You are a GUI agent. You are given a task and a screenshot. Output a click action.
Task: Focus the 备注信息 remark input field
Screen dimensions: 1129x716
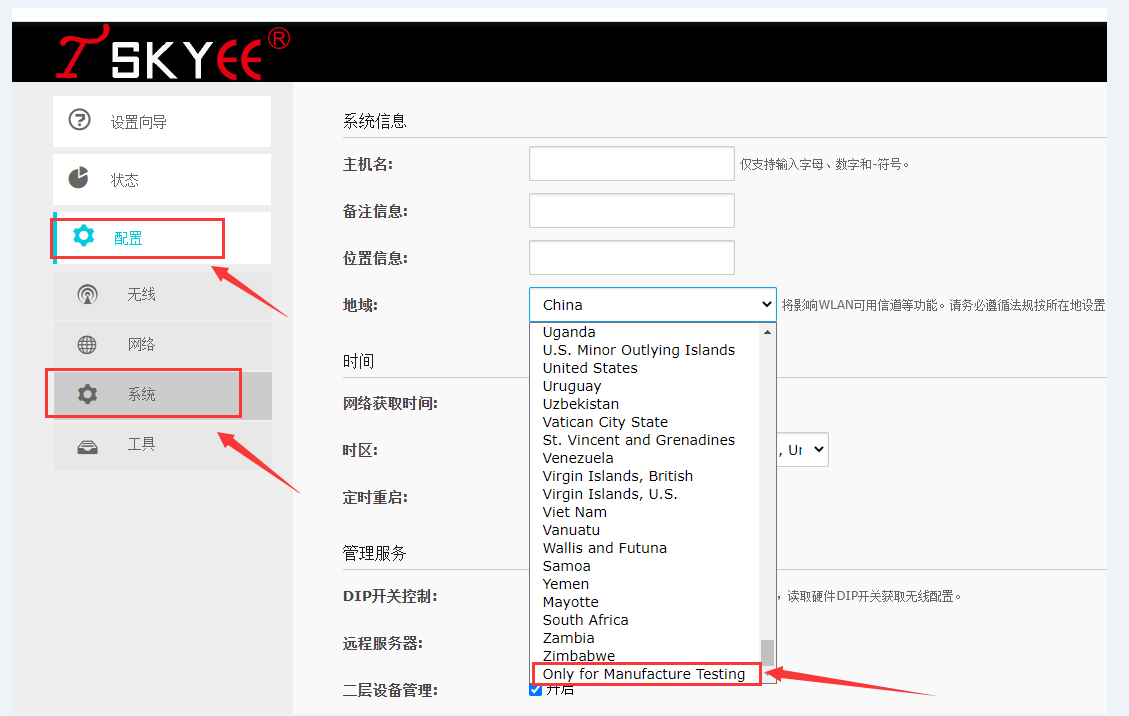(x=631, y=211)
